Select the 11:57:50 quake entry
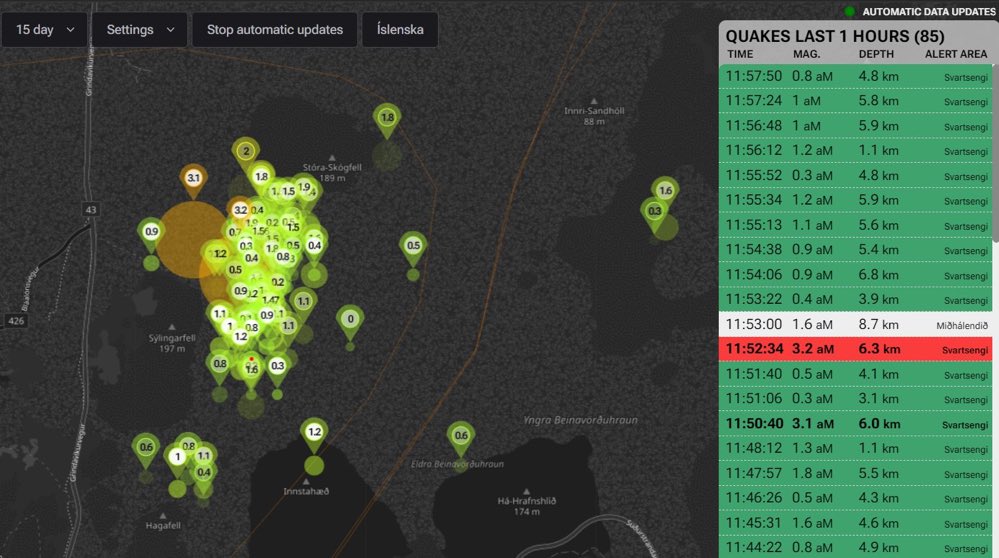The image size is (999, 558). 856,76
